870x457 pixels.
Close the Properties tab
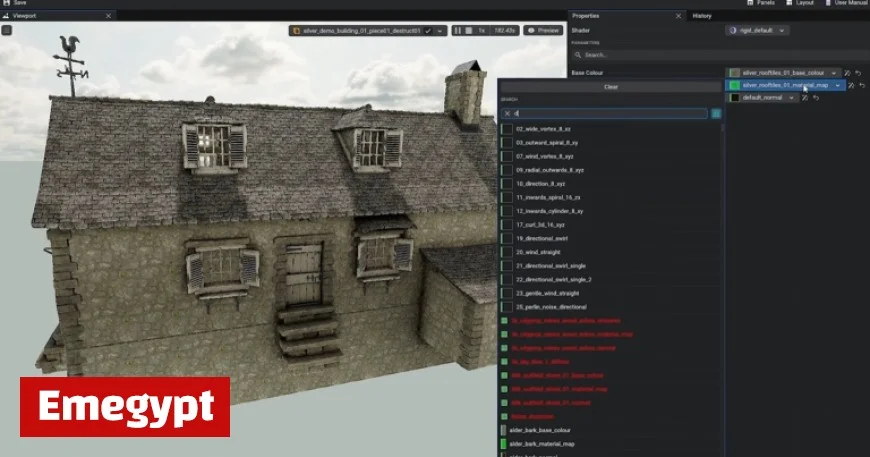pyautogui.click(x=680, y=16)
